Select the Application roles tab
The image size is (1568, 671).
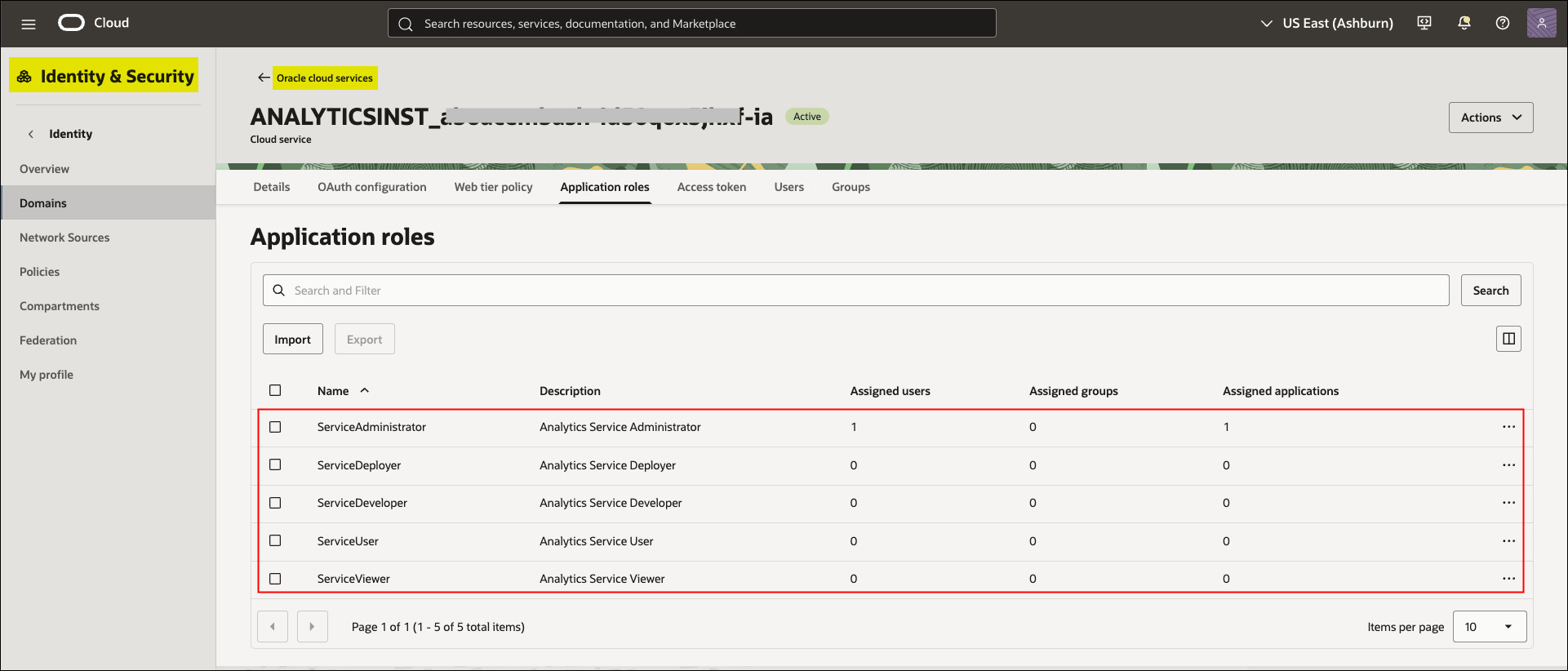point(605,187)
